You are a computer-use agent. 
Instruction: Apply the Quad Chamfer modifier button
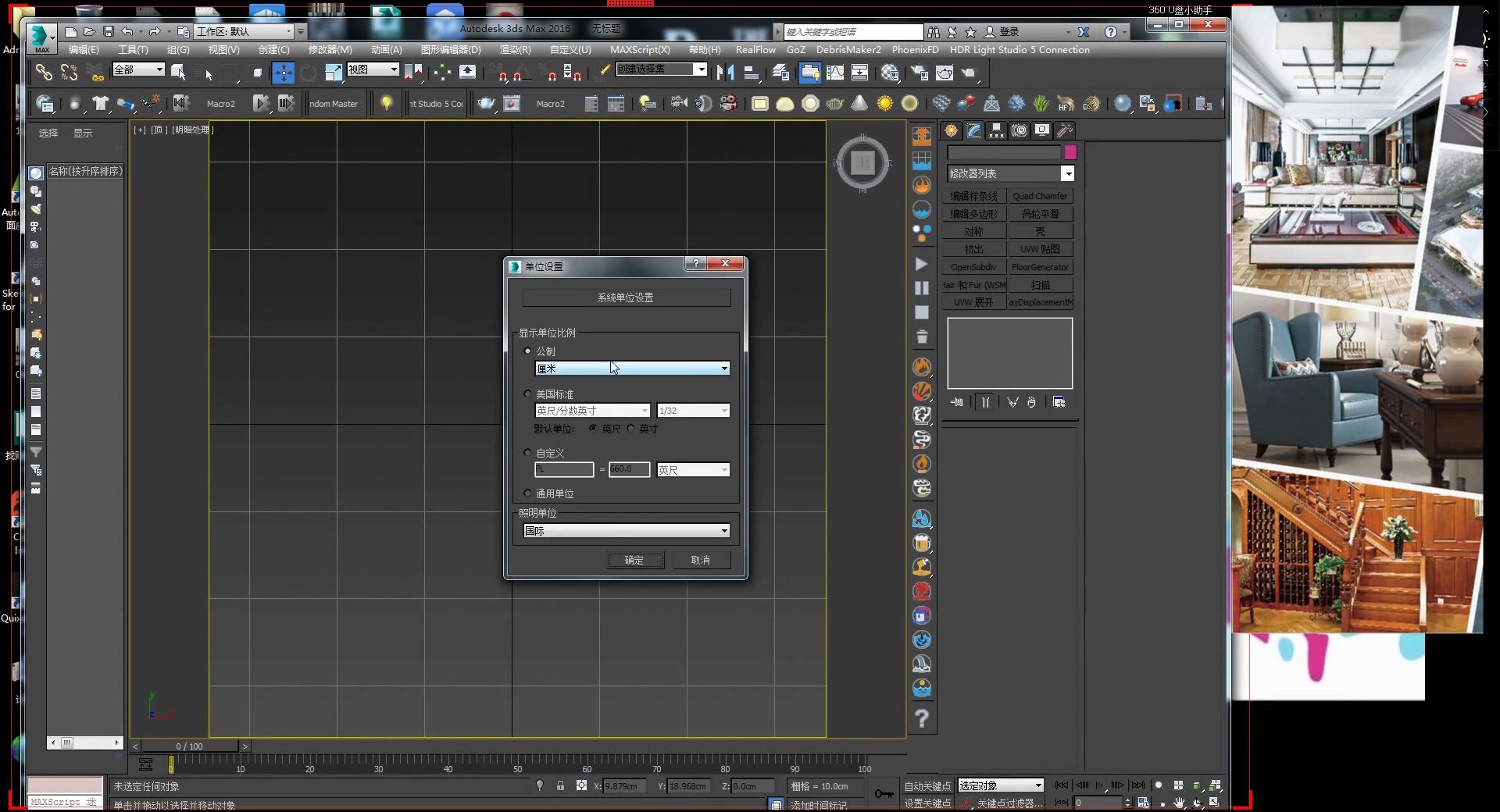(1041, 196)
